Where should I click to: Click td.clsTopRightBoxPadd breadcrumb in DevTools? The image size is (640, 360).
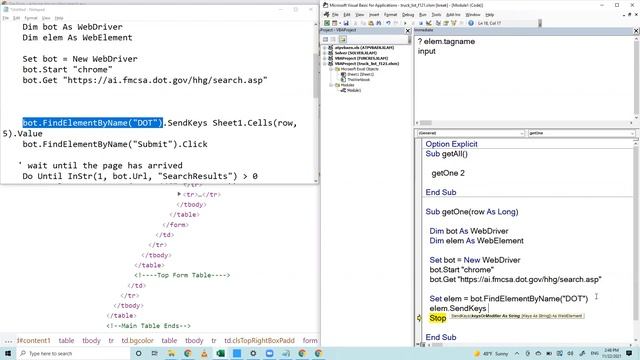click(x=259, y=340)
